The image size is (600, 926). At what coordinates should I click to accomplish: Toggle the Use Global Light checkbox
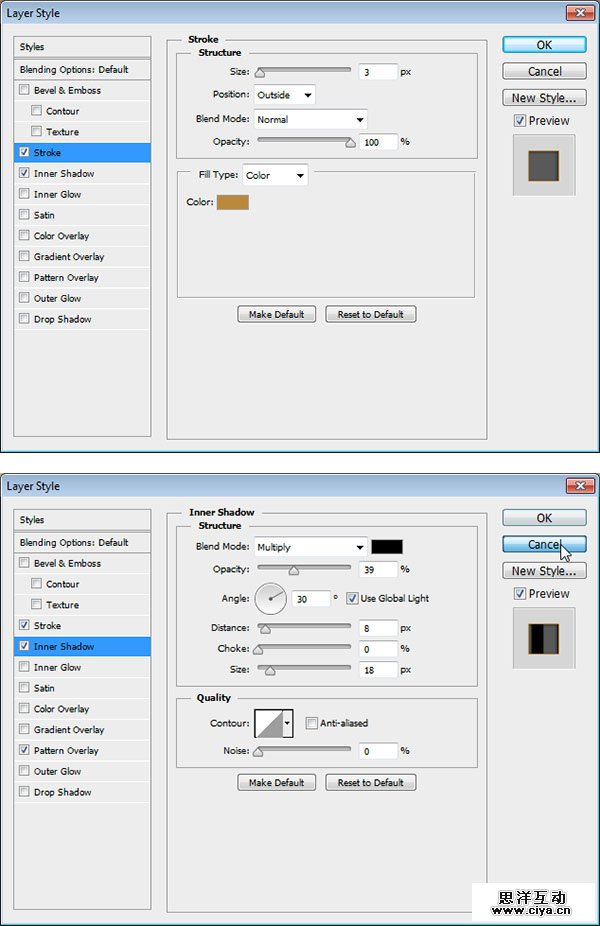point(352,599)
